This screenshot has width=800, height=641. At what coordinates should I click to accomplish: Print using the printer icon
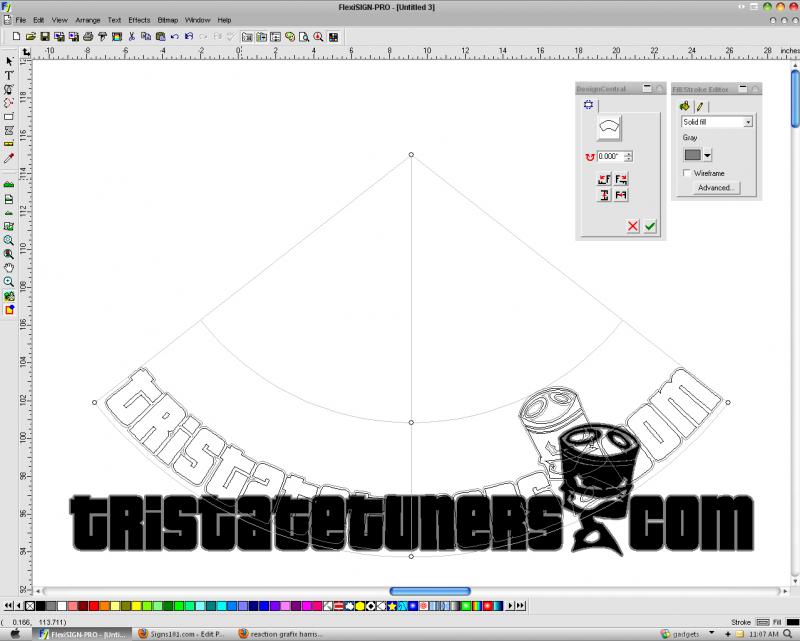tap(88, 36)
